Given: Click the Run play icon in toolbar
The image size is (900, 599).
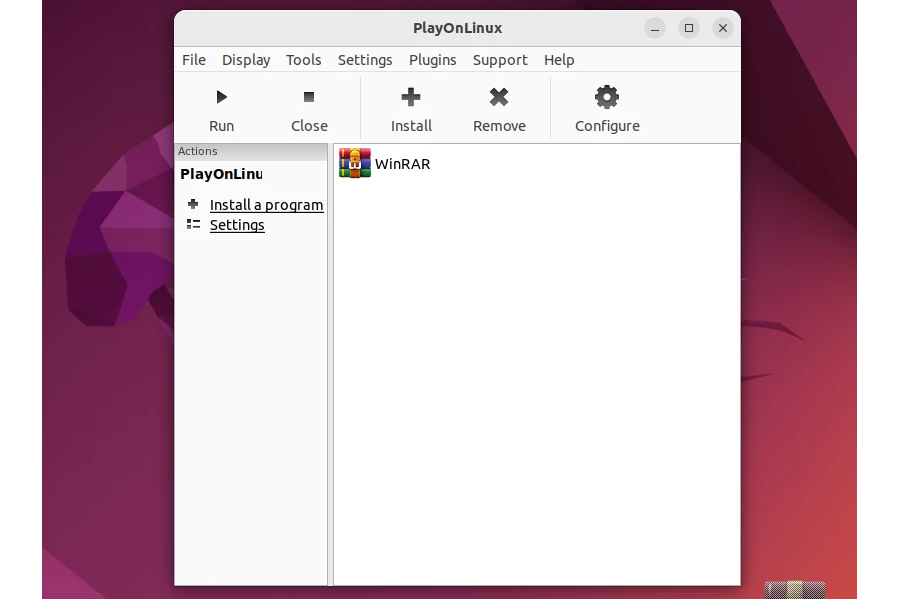Looking at the screenshot, I should 222,97.
